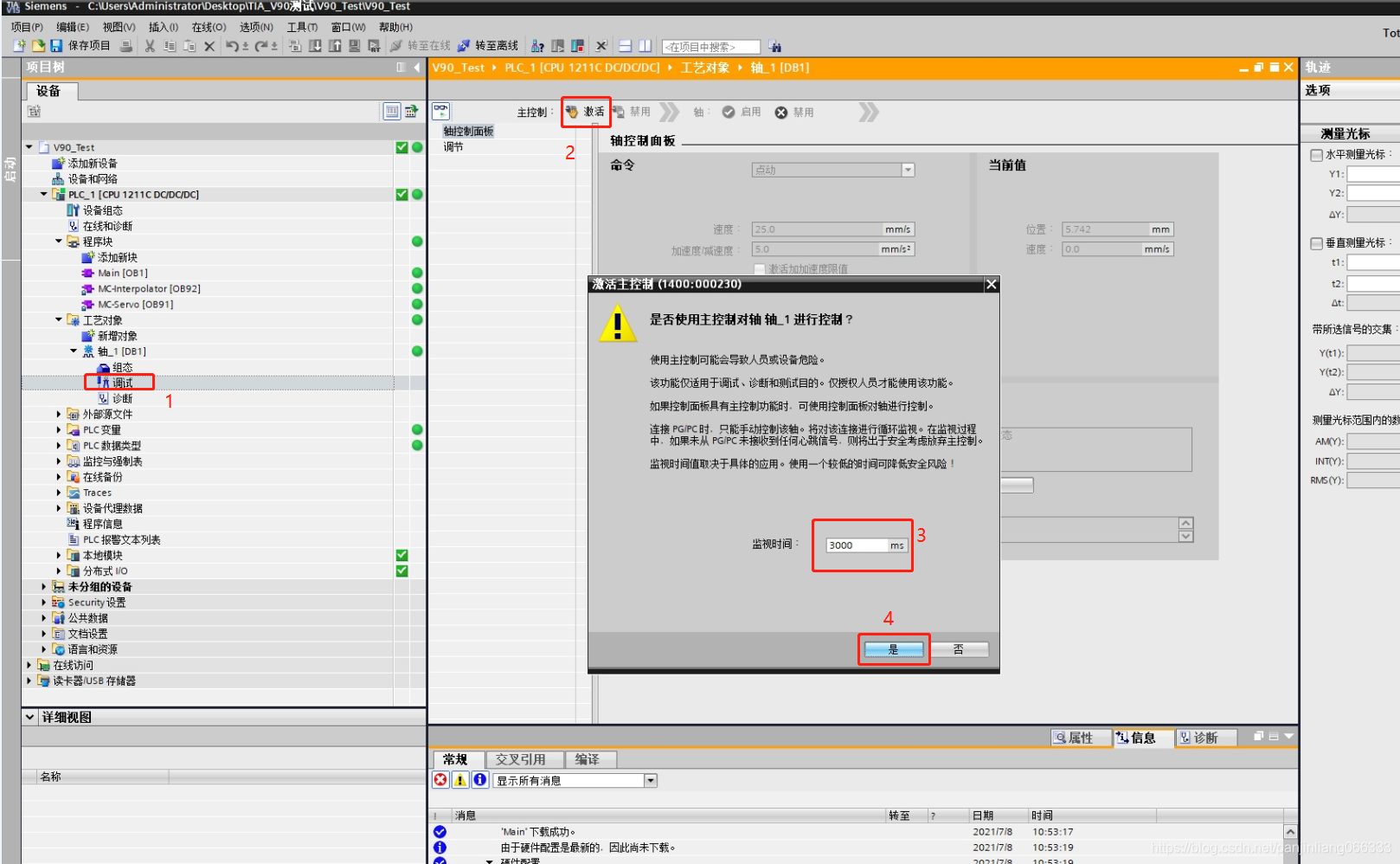Close the activate master control dialog
This screenshot has height=864, width=1400.
pos(992,284)
